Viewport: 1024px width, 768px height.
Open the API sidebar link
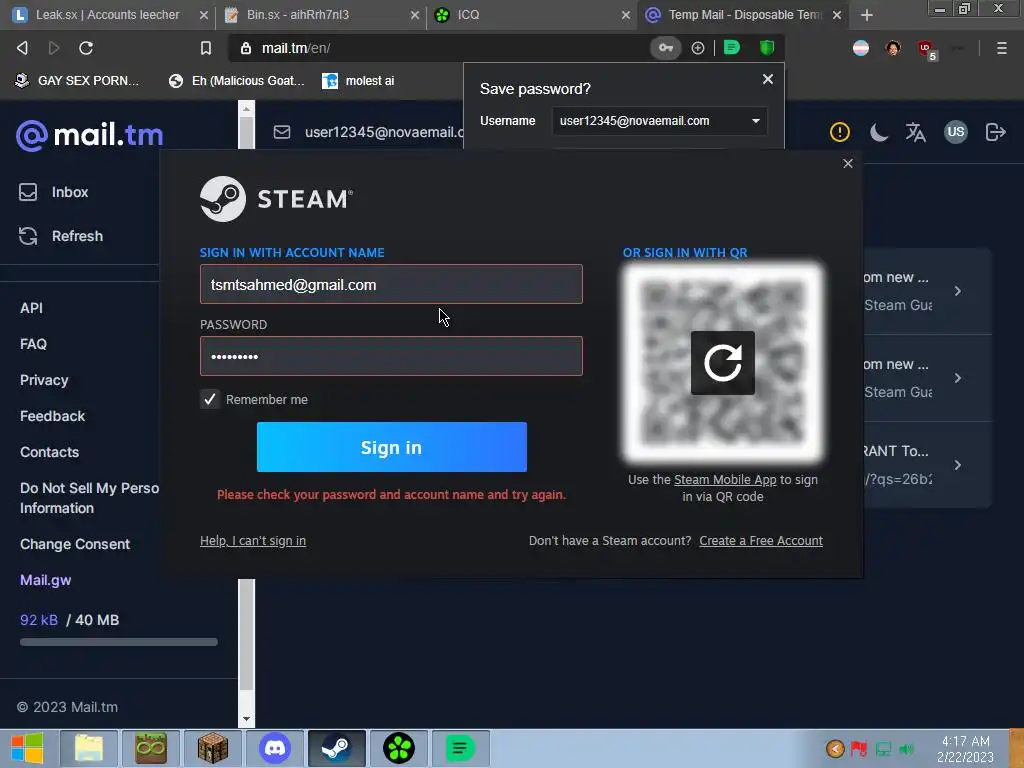31,308
